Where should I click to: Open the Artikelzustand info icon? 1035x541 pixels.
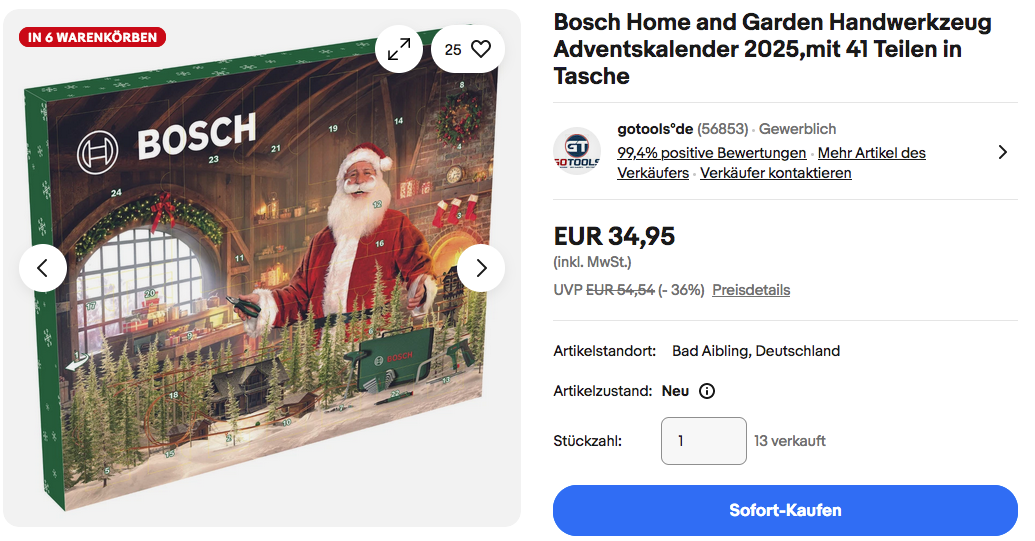coord(707,391)
